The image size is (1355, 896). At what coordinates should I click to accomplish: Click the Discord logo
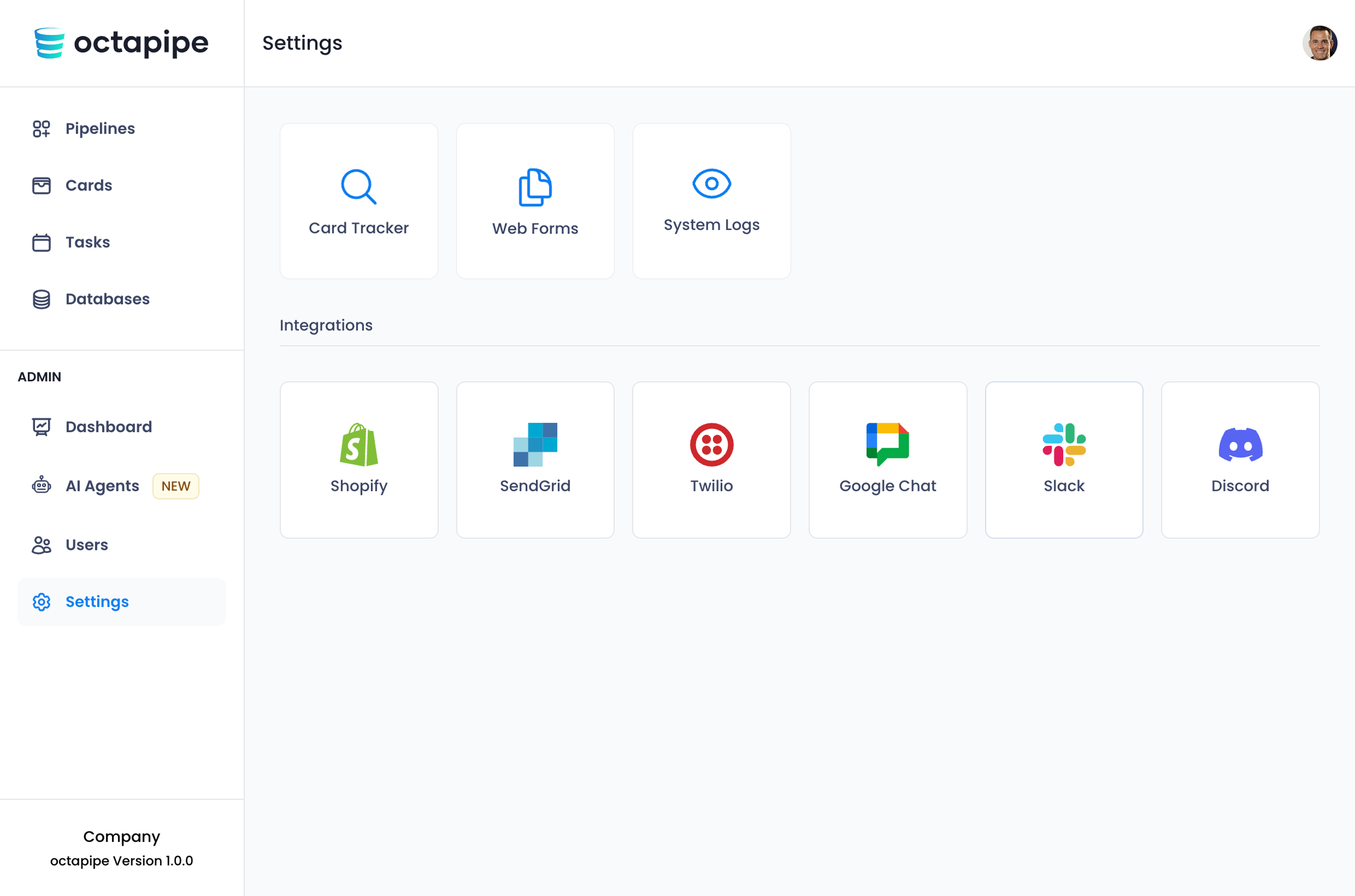[x=1240, y=445]
